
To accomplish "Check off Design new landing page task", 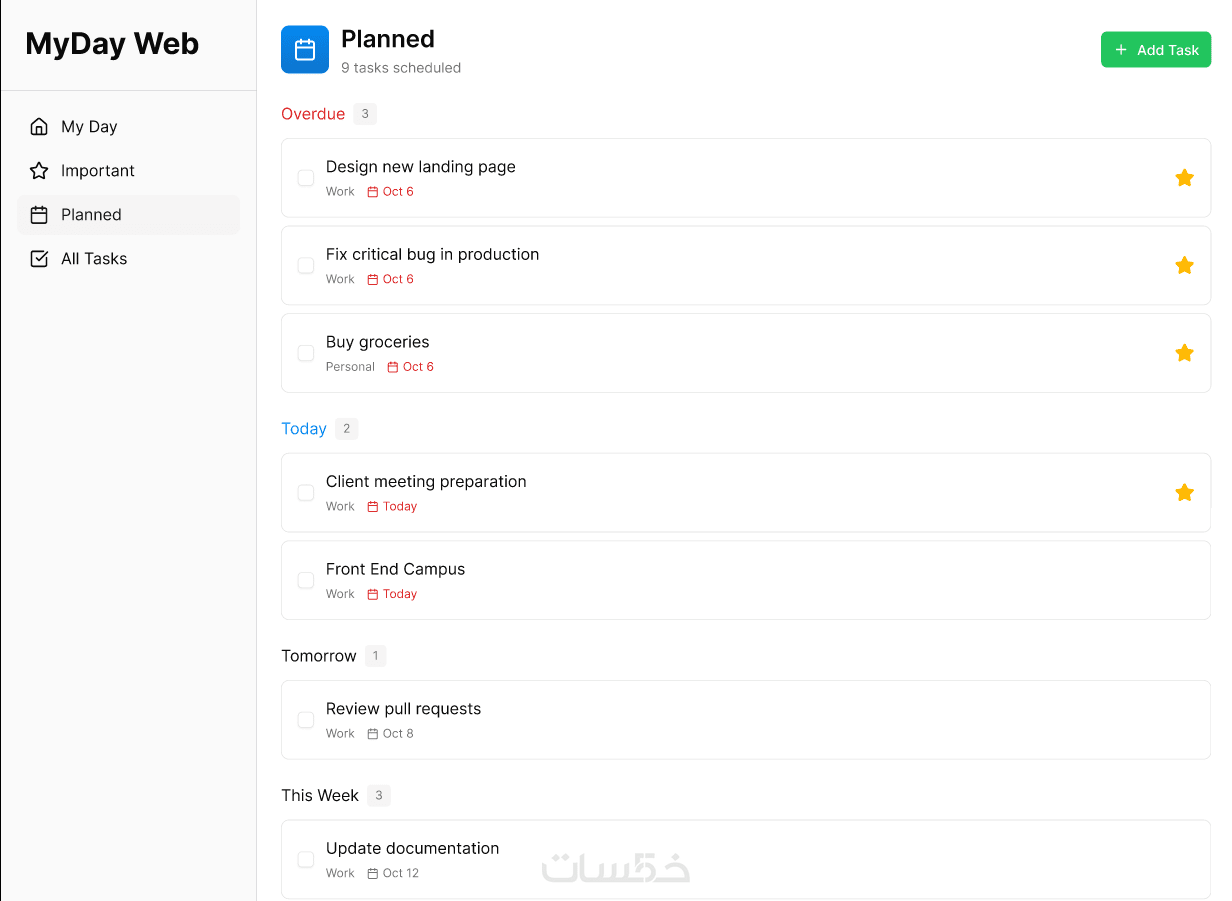I will pyautogui.click(x=306, y=178).
